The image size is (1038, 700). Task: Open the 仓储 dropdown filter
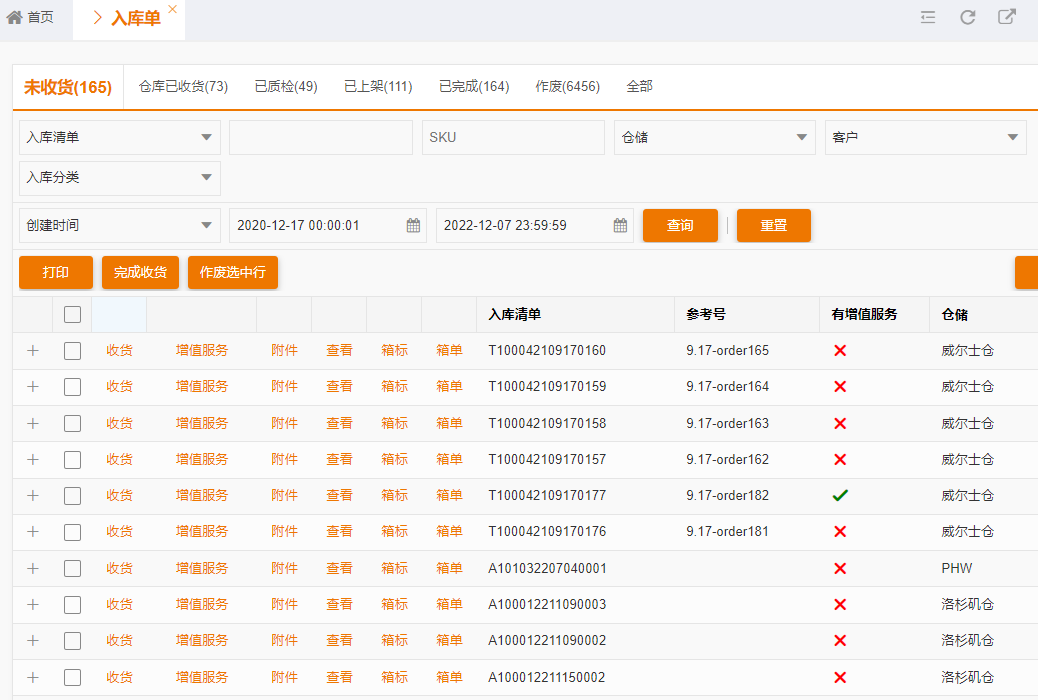pyautogui.click(x=714, y=137)
